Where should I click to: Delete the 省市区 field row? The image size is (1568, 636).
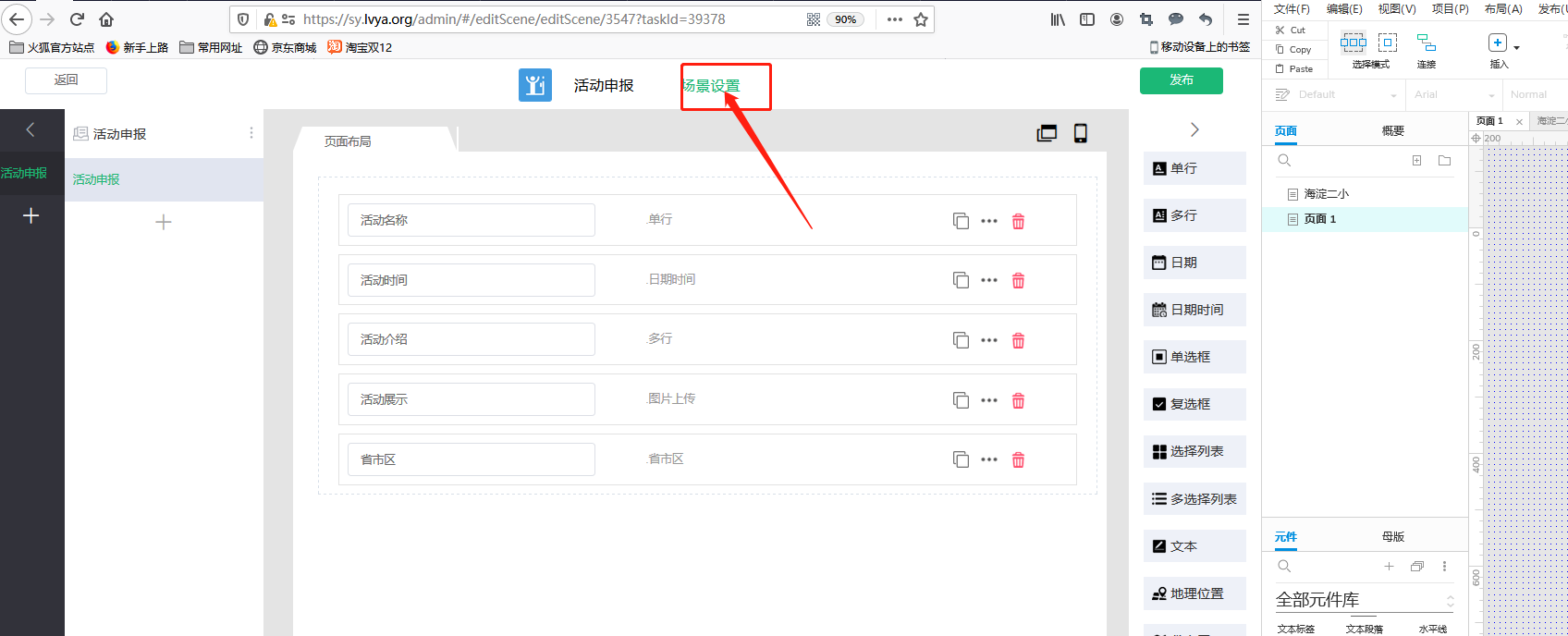(1018, 459)
